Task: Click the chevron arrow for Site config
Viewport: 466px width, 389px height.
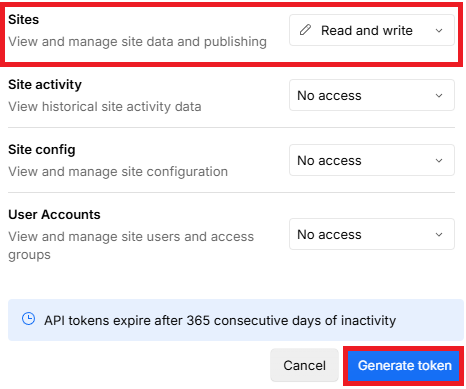Action: coord(439,161)
